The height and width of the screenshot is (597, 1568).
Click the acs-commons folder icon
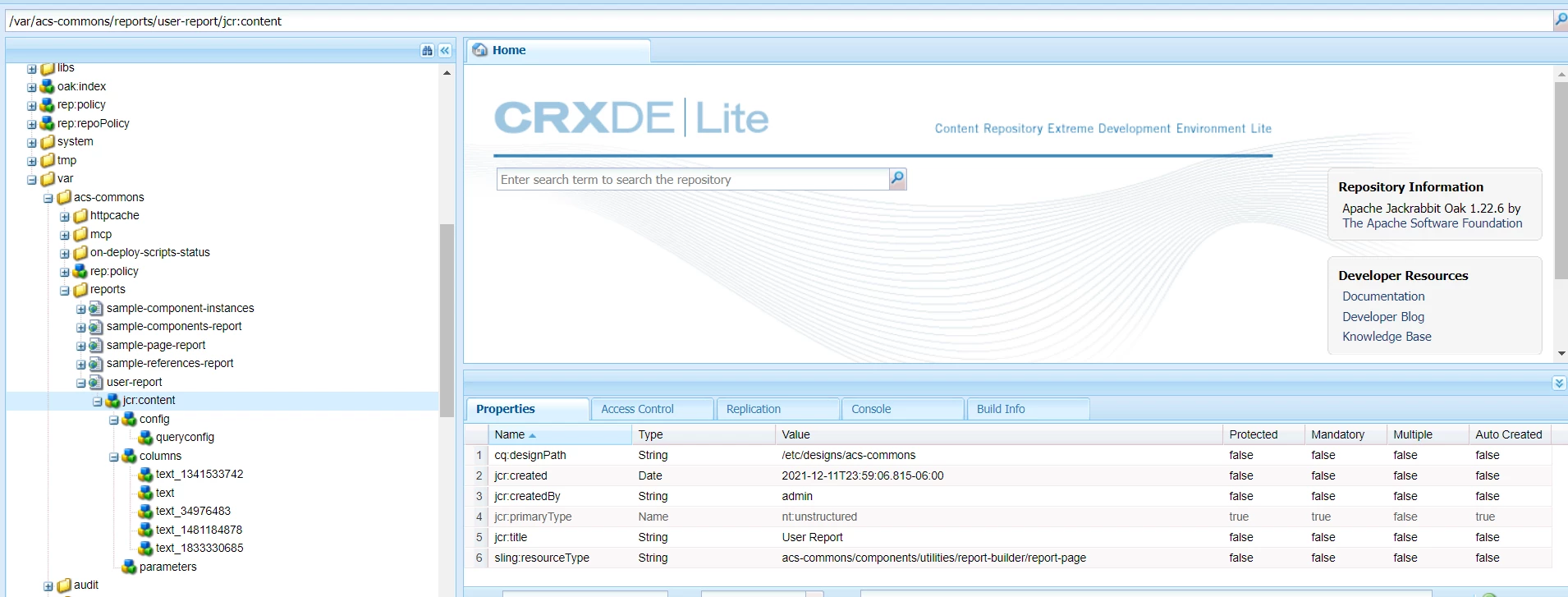(x=64, y=197)
